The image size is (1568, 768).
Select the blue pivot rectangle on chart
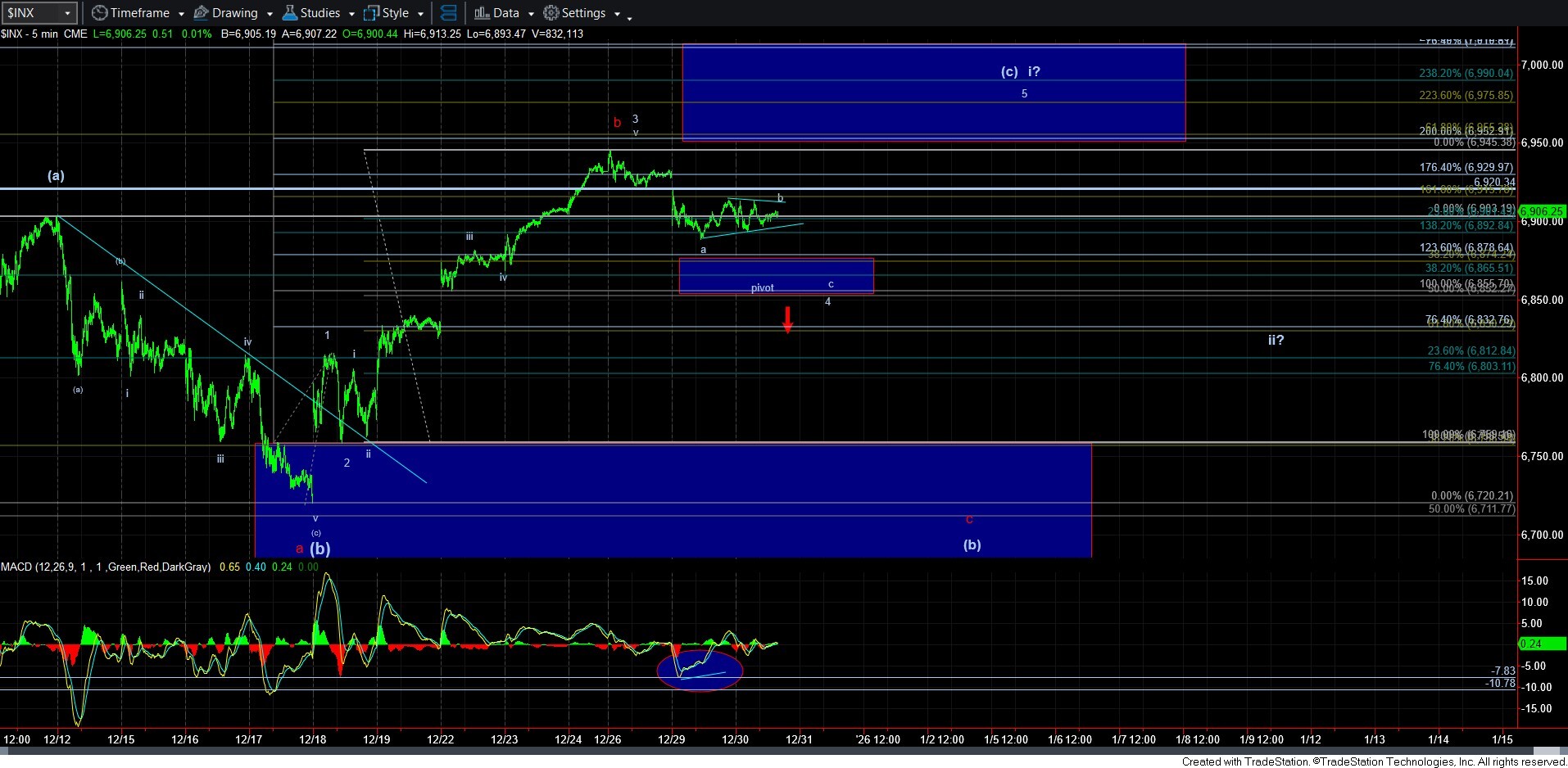(775, 275)
